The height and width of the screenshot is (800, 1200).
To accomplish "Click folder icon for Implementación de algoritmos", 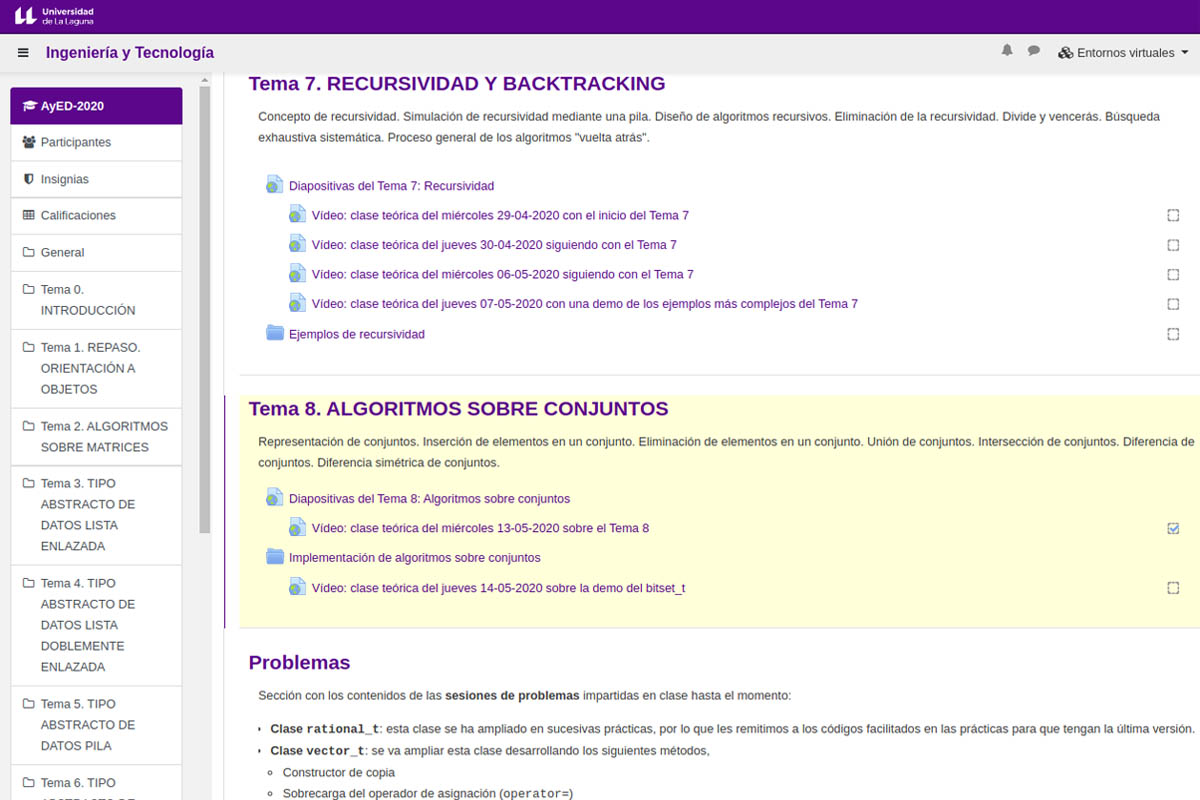I will tap(275, 557).
